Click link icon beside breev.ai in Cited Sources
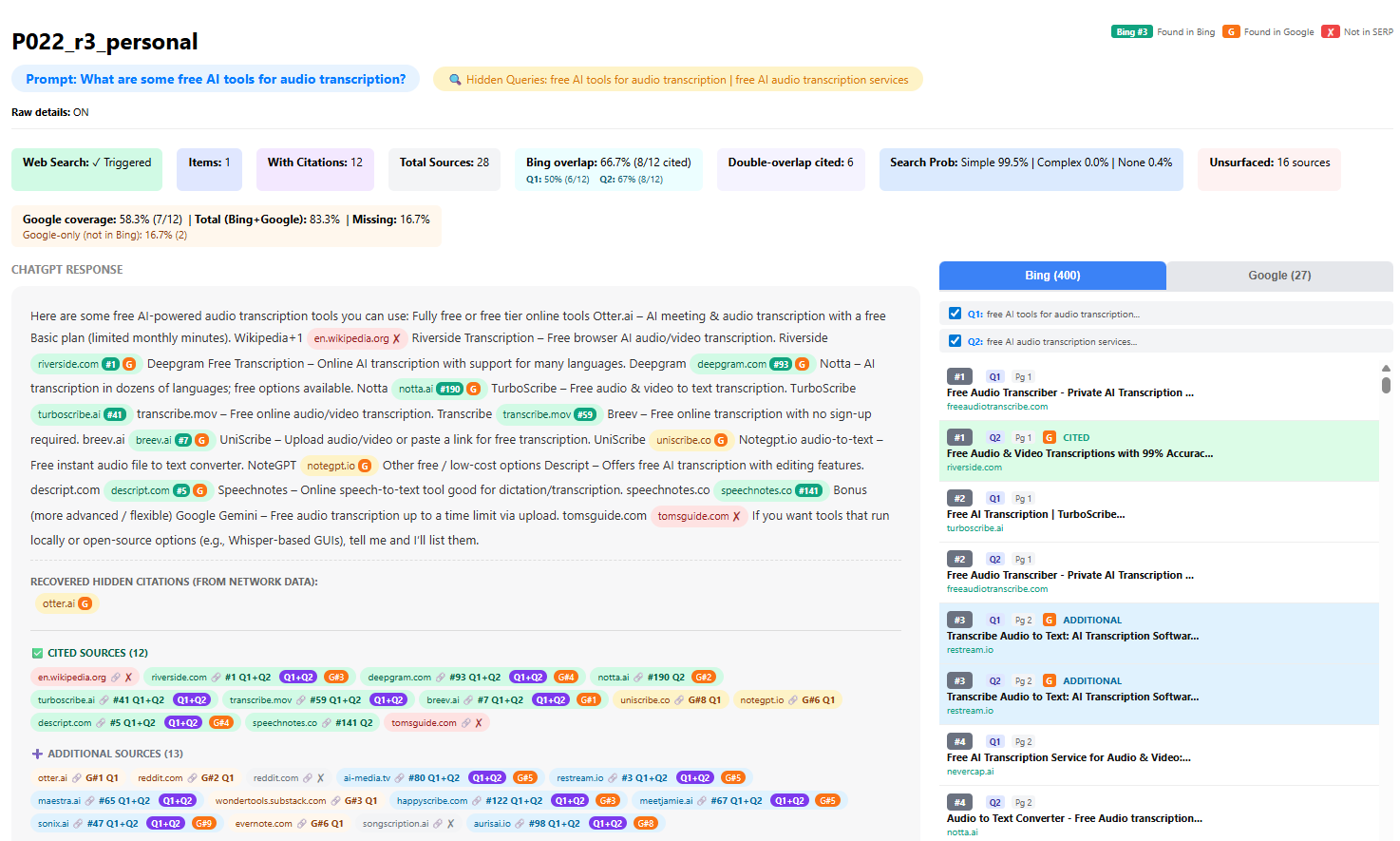The height and width of the screenshot is (841, 1400). [x=469, y=700]
